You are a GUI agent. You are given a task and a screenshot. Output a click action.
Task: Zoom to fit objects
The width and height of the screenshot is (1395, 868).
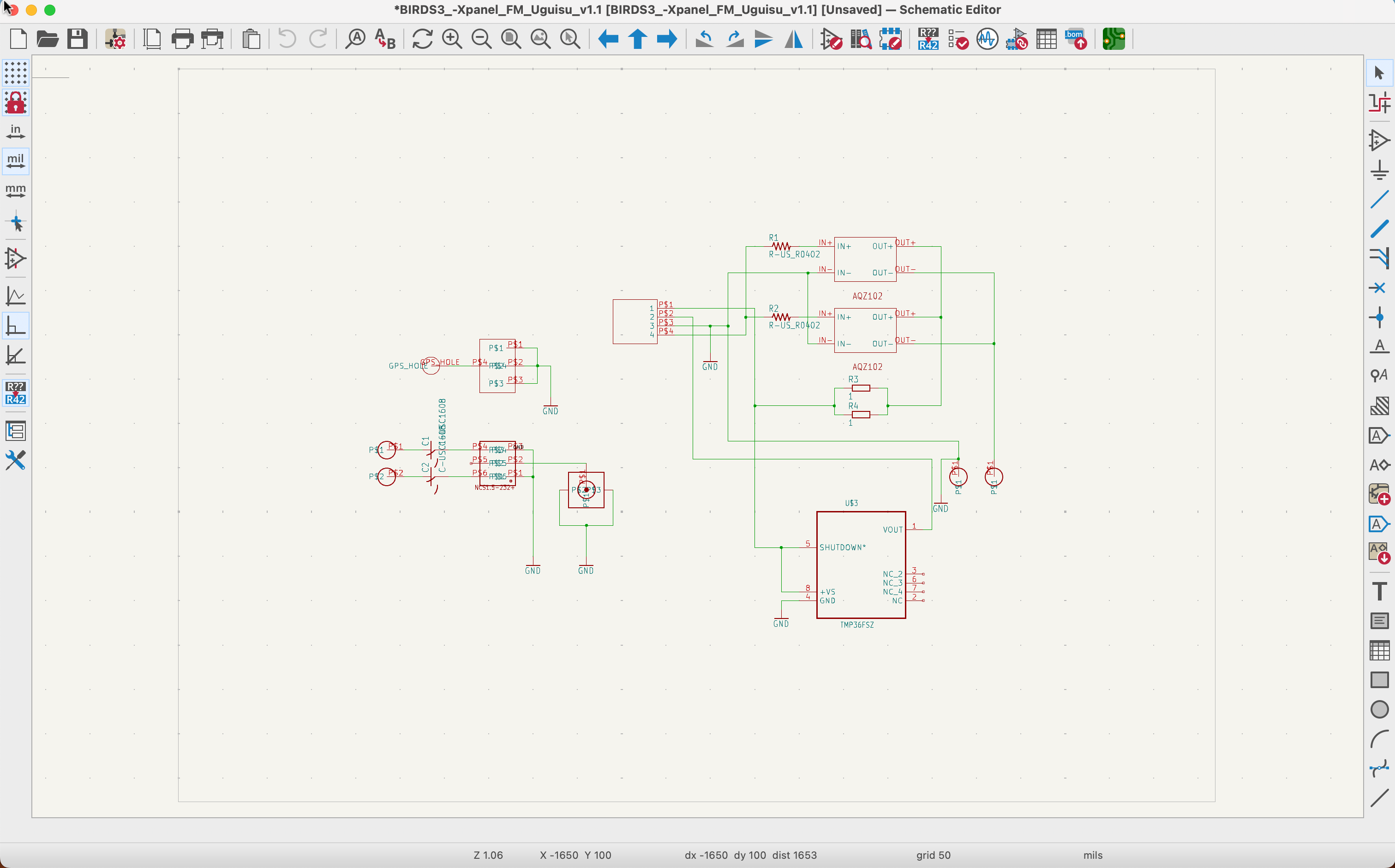pos(540,39)
